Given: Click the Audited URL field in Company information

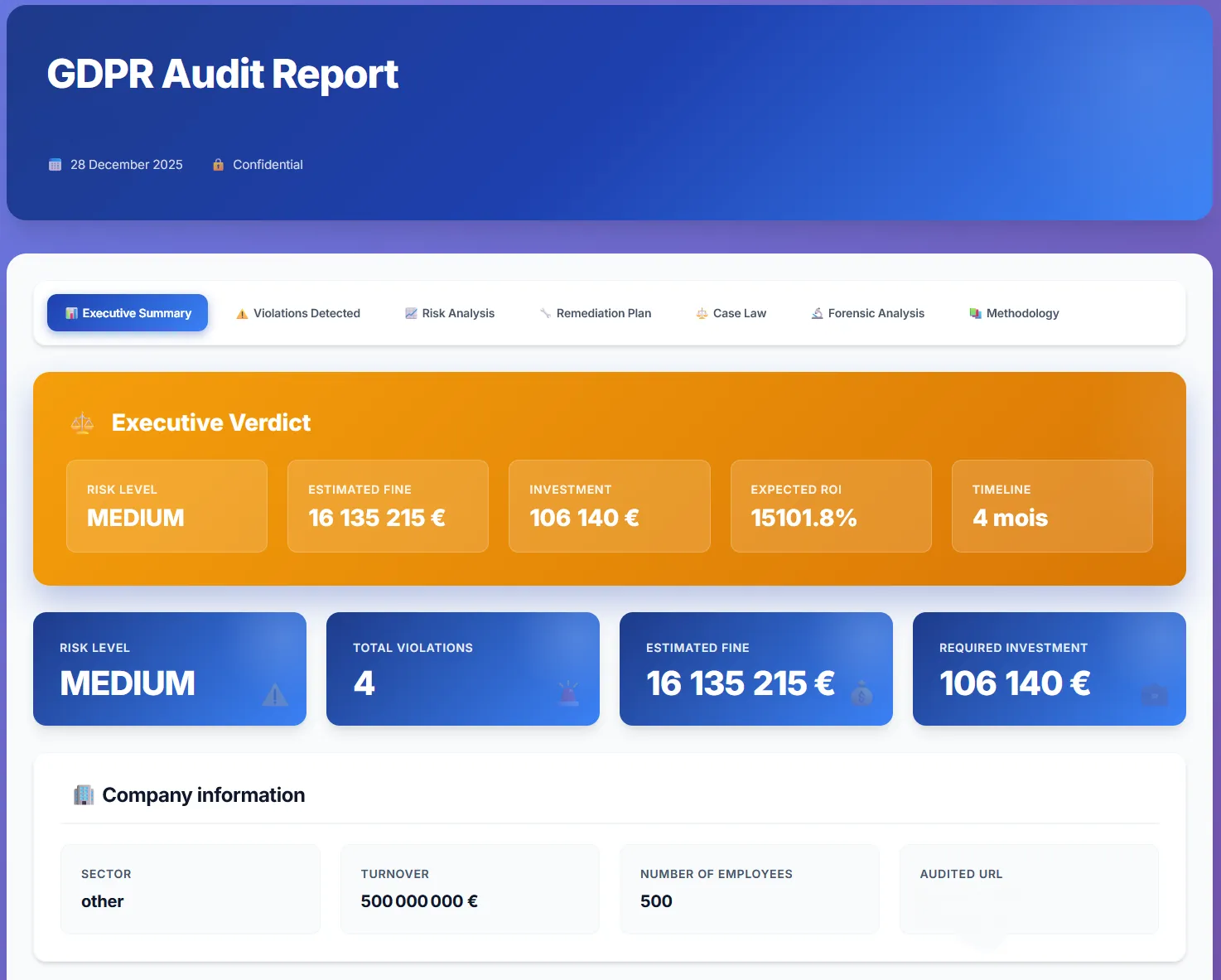Looking at the screenshot, I should [1028, 889].
